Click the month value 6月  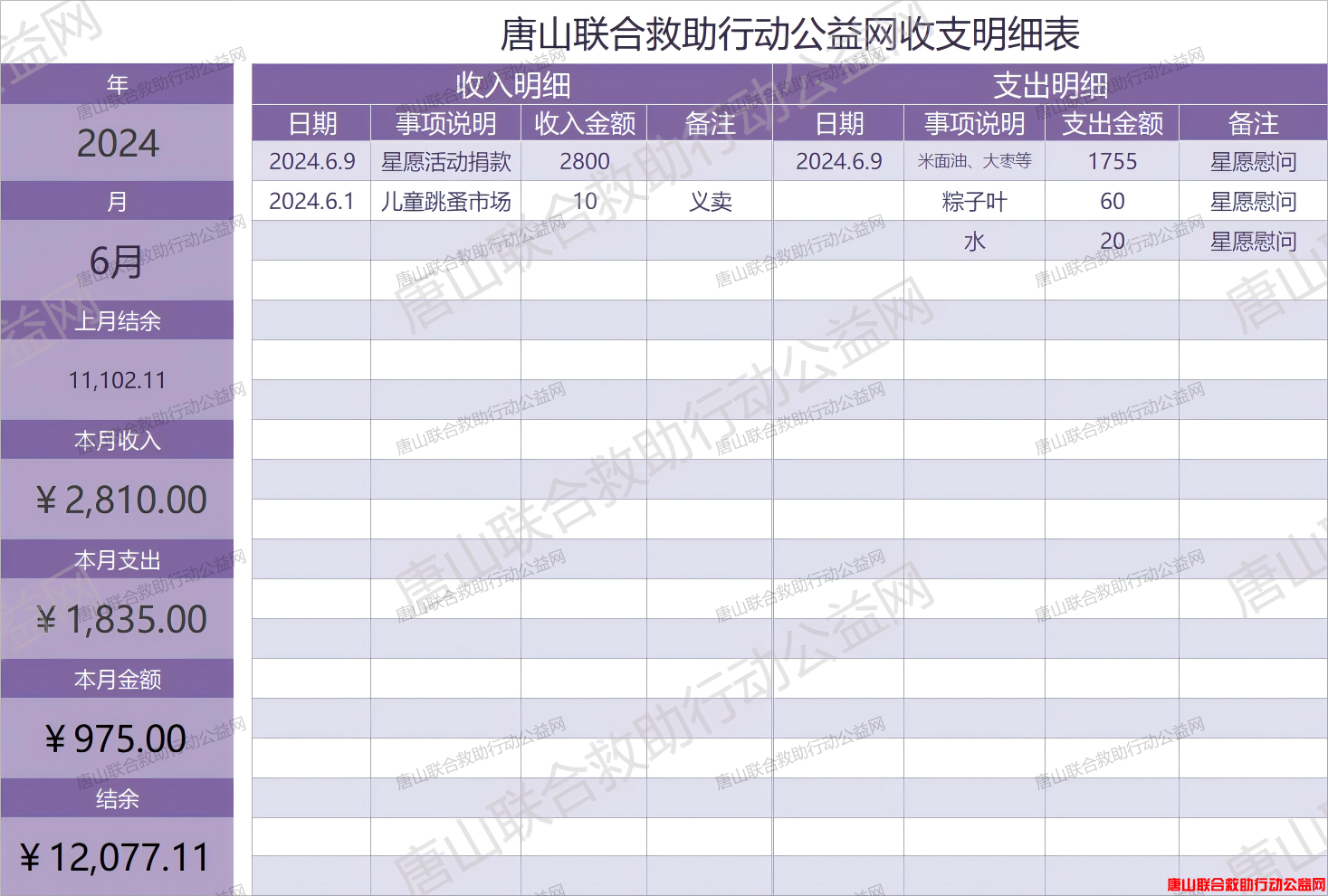[117, 262]
